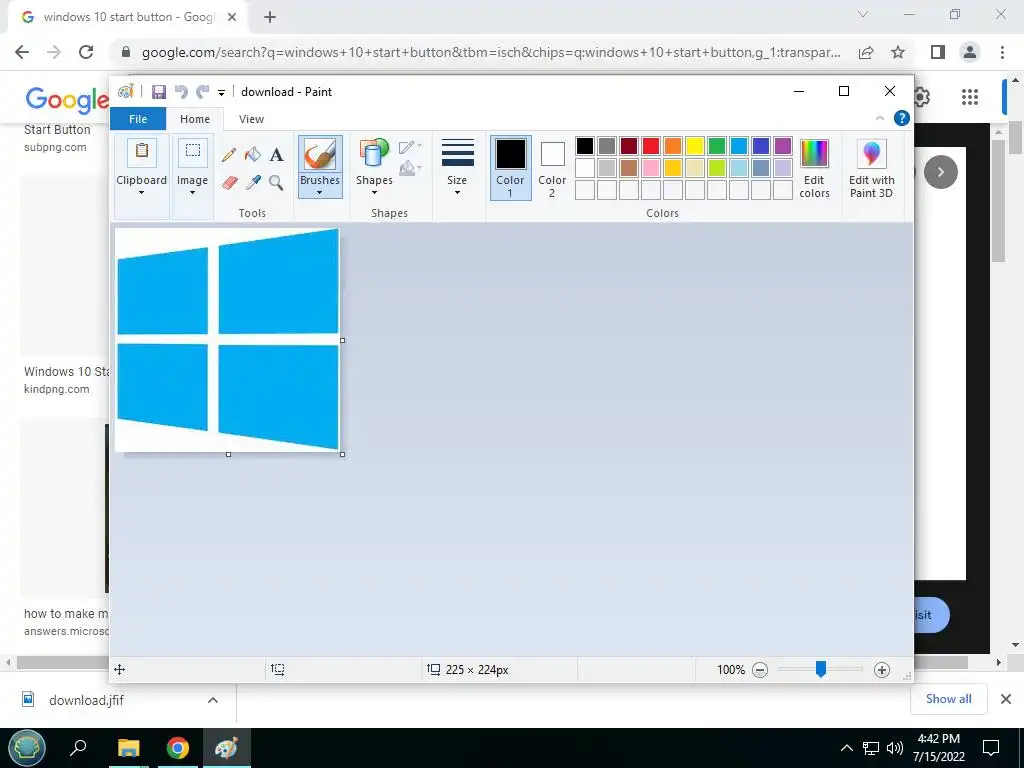Select the Magnifier tool

[x=276, y=182]
